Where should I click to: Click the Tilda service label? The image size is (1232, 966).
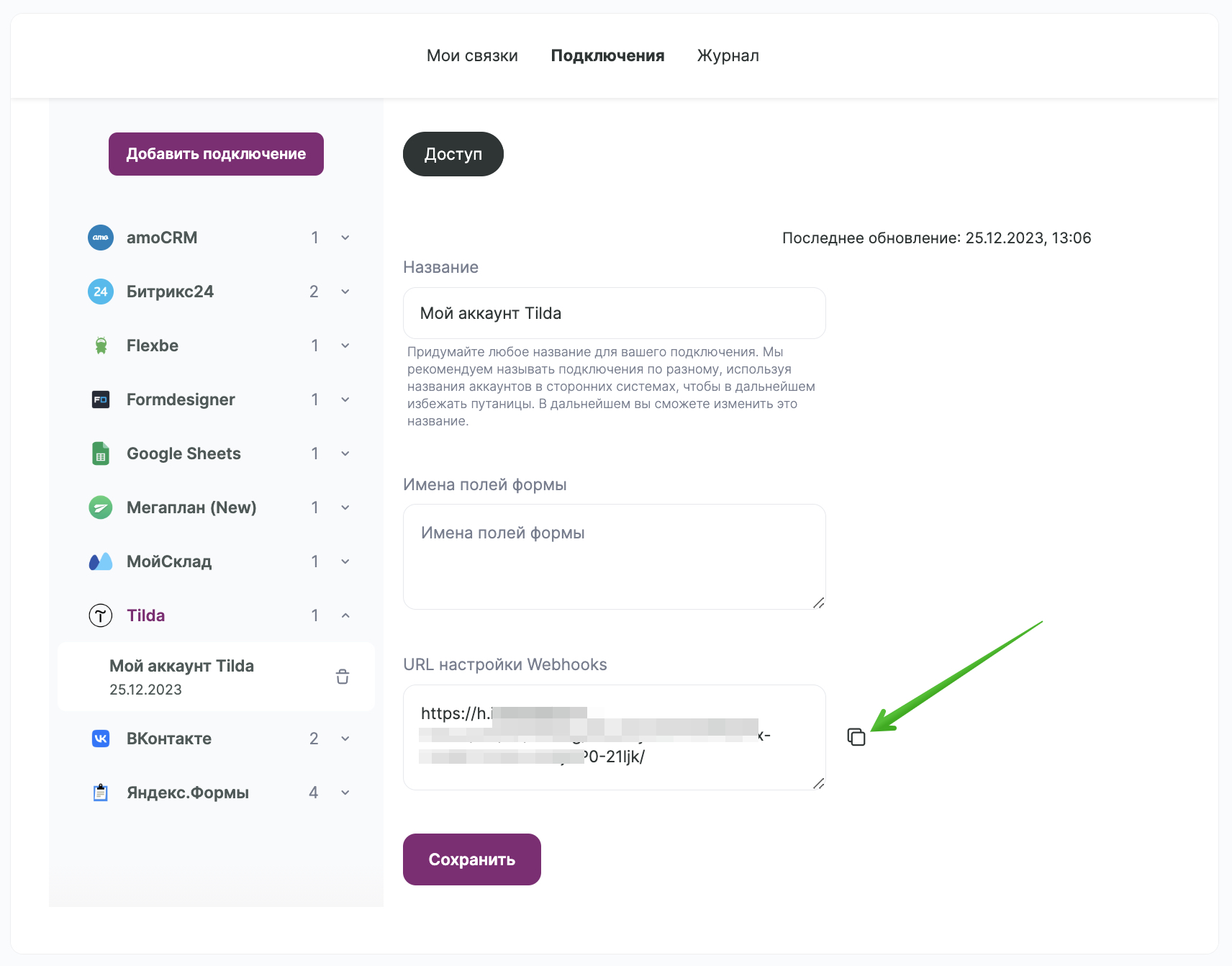click(x=146, y=615)
